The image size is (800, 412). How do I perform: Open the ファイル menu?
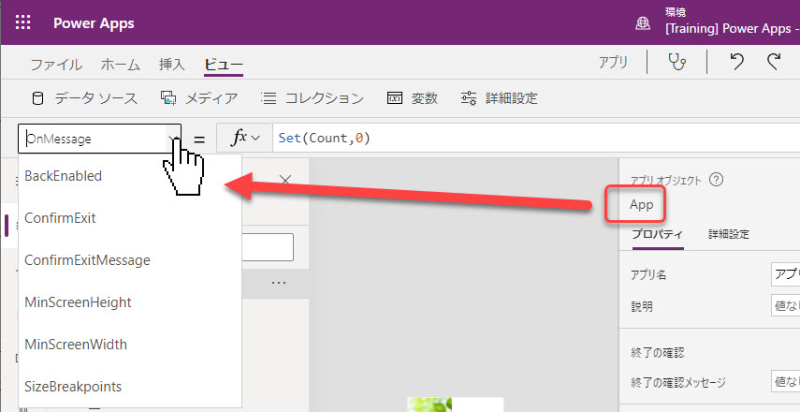coord(56,65)
